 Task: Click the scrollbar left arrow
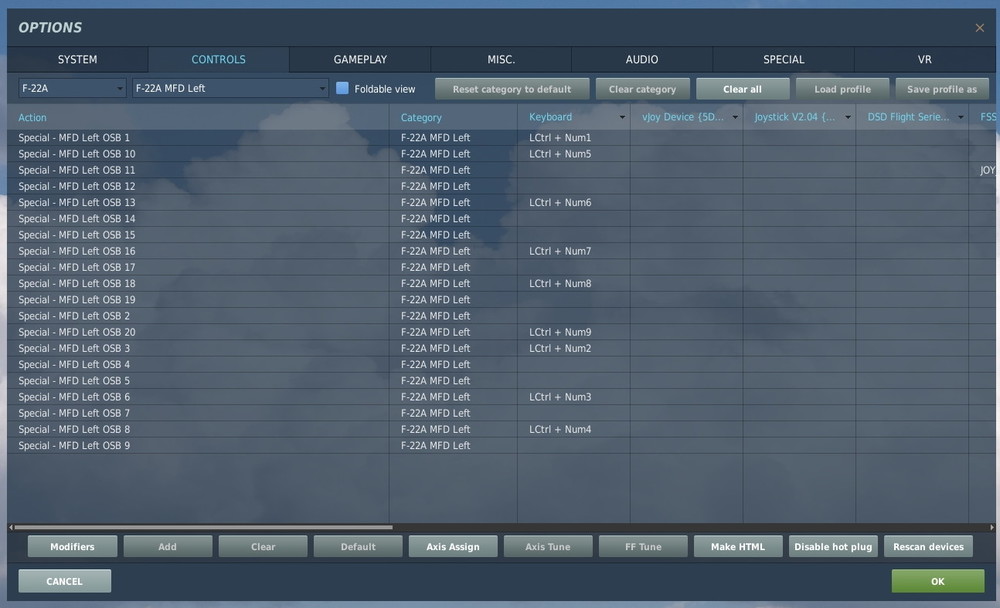[11, 528]
